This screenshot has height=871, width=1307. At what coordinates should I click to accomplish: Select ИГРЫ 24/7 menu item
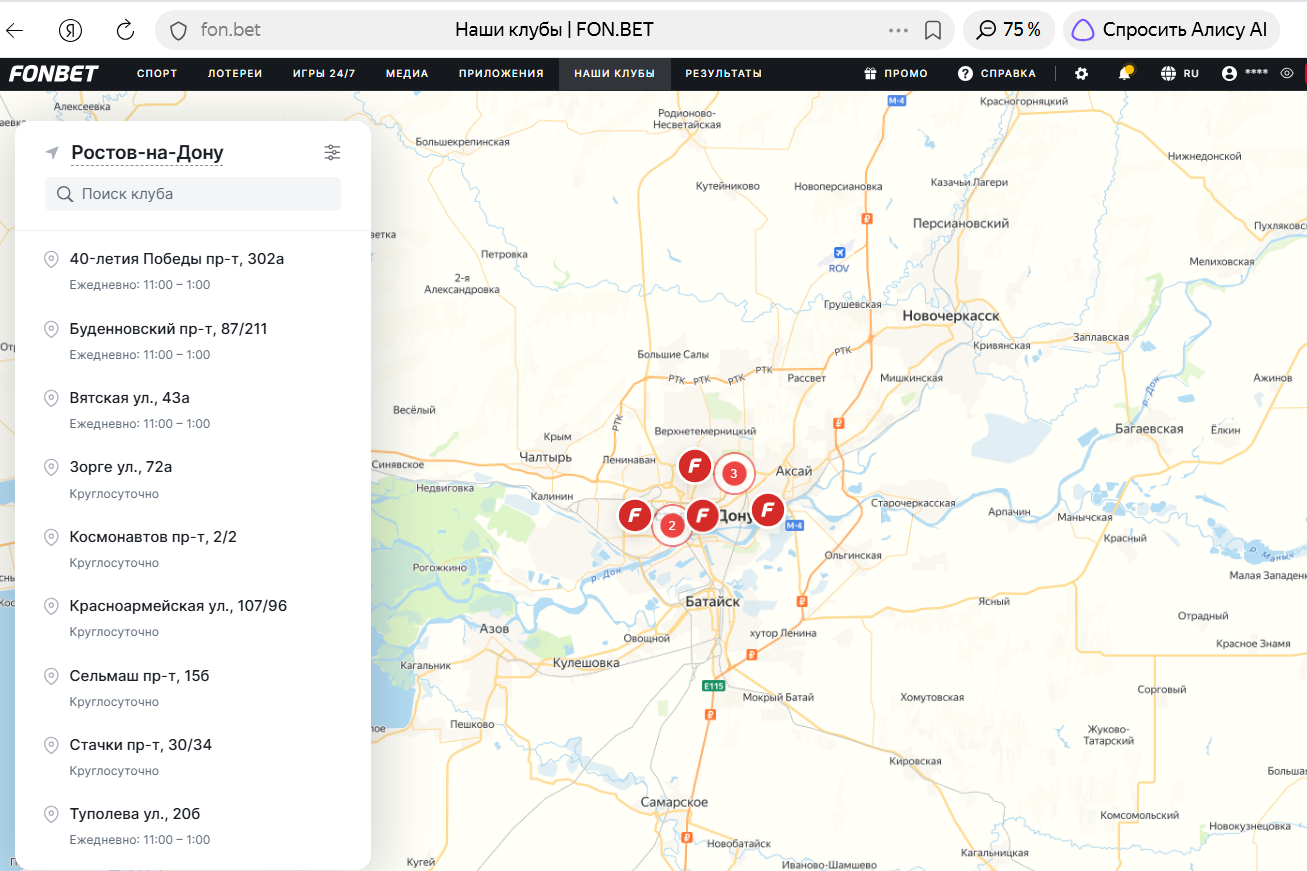click(x=324, y=73)
